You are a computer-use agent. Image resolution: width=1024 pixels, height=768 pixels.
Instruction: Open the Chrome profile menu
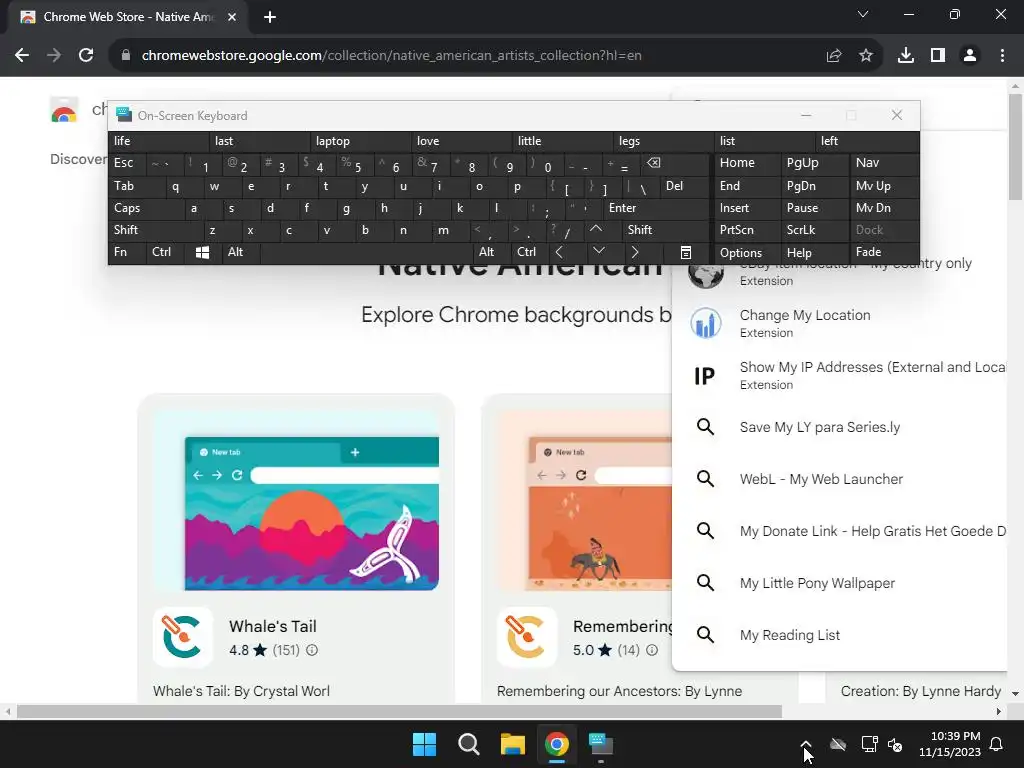coord(970,56)
